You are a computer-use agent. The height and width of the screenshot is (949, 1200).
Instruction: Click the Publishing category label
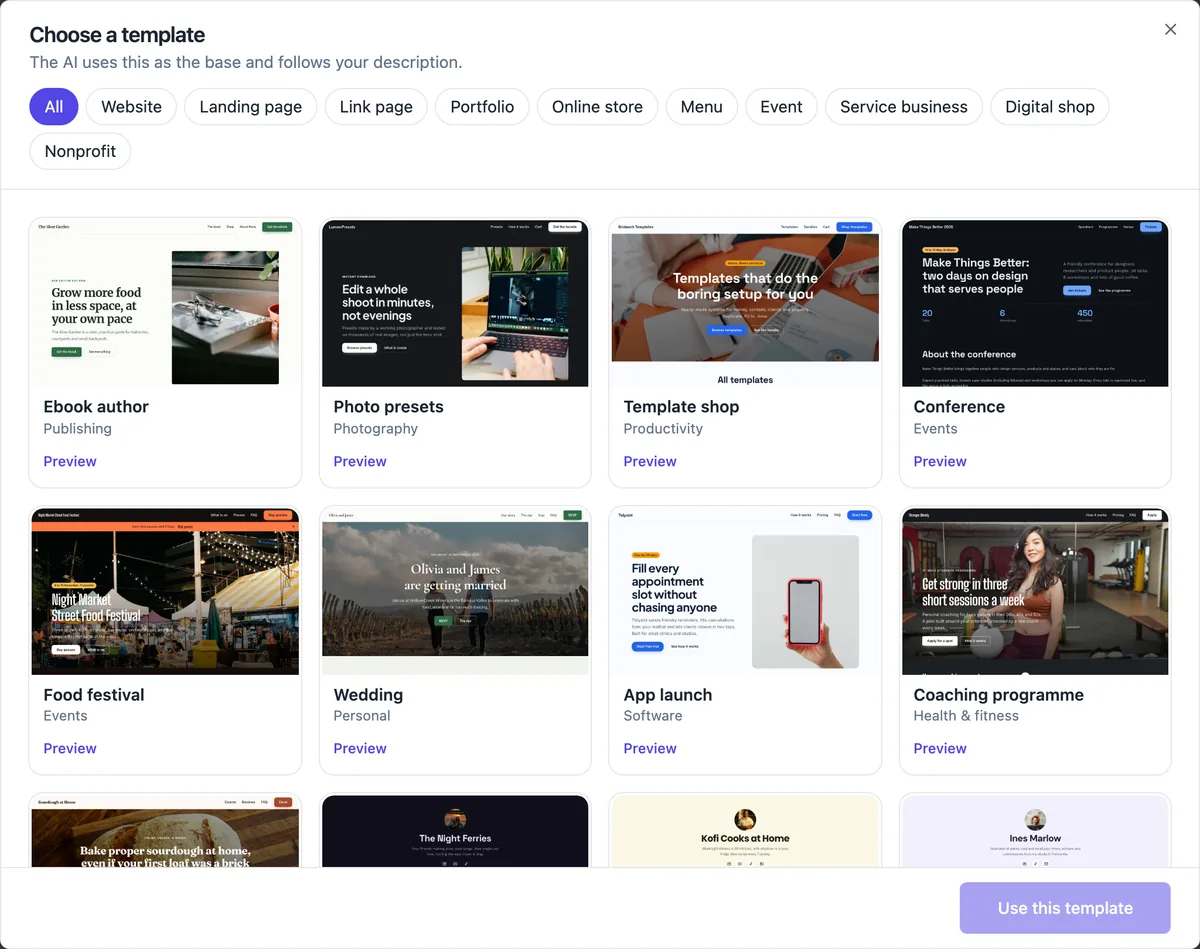coord(78,429)
